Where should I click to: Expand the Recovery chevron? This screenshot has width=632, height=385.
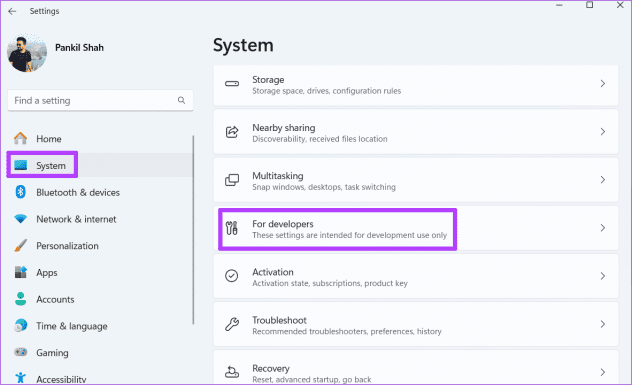[603, 372]
